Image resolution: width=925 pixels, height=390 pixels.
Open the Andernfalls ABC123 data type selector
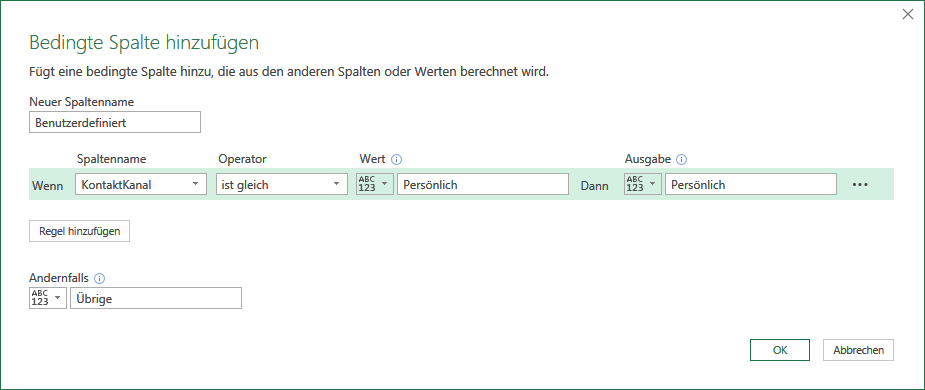pos(48,298)
